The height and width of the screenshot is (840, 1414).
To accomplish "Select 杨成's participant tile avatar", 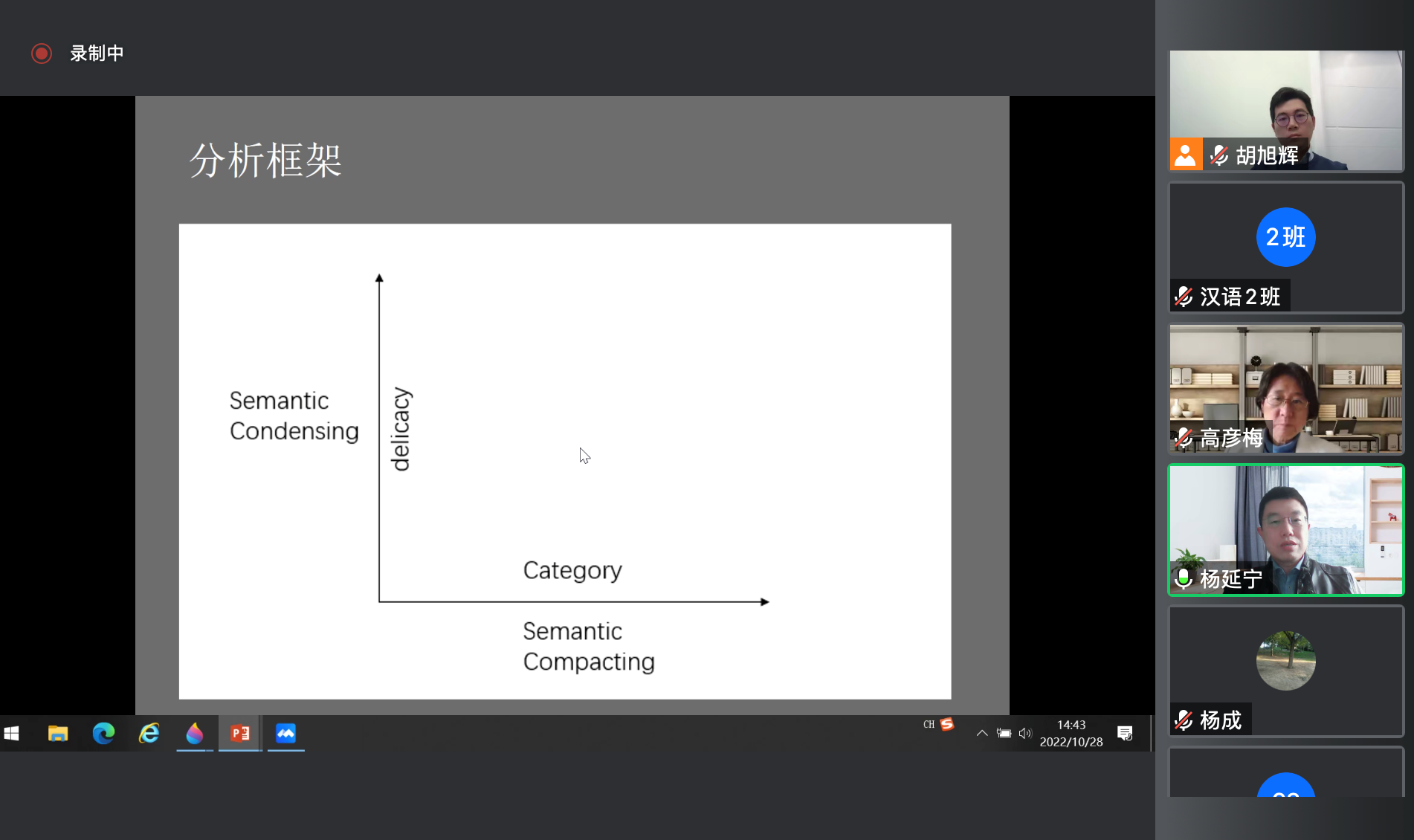I will pyautogui.click(x=1285, y=660).
